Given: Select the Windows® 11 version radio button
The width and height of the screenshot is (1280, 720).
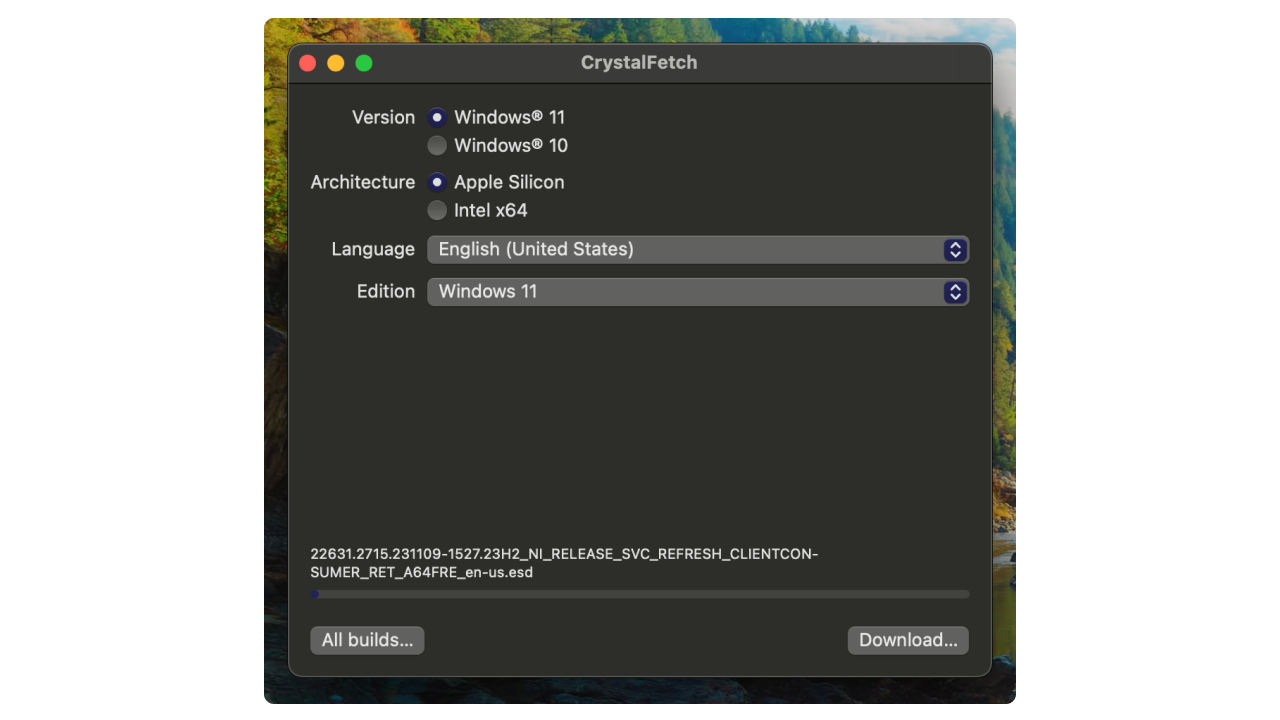Looking at the screenshot, I should pyautogui.click(x=437, y=117).
